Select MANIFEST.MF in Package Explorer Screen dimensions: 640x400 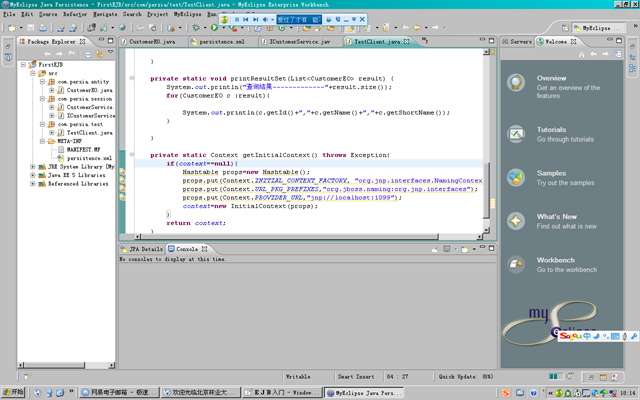coord(83,149)
